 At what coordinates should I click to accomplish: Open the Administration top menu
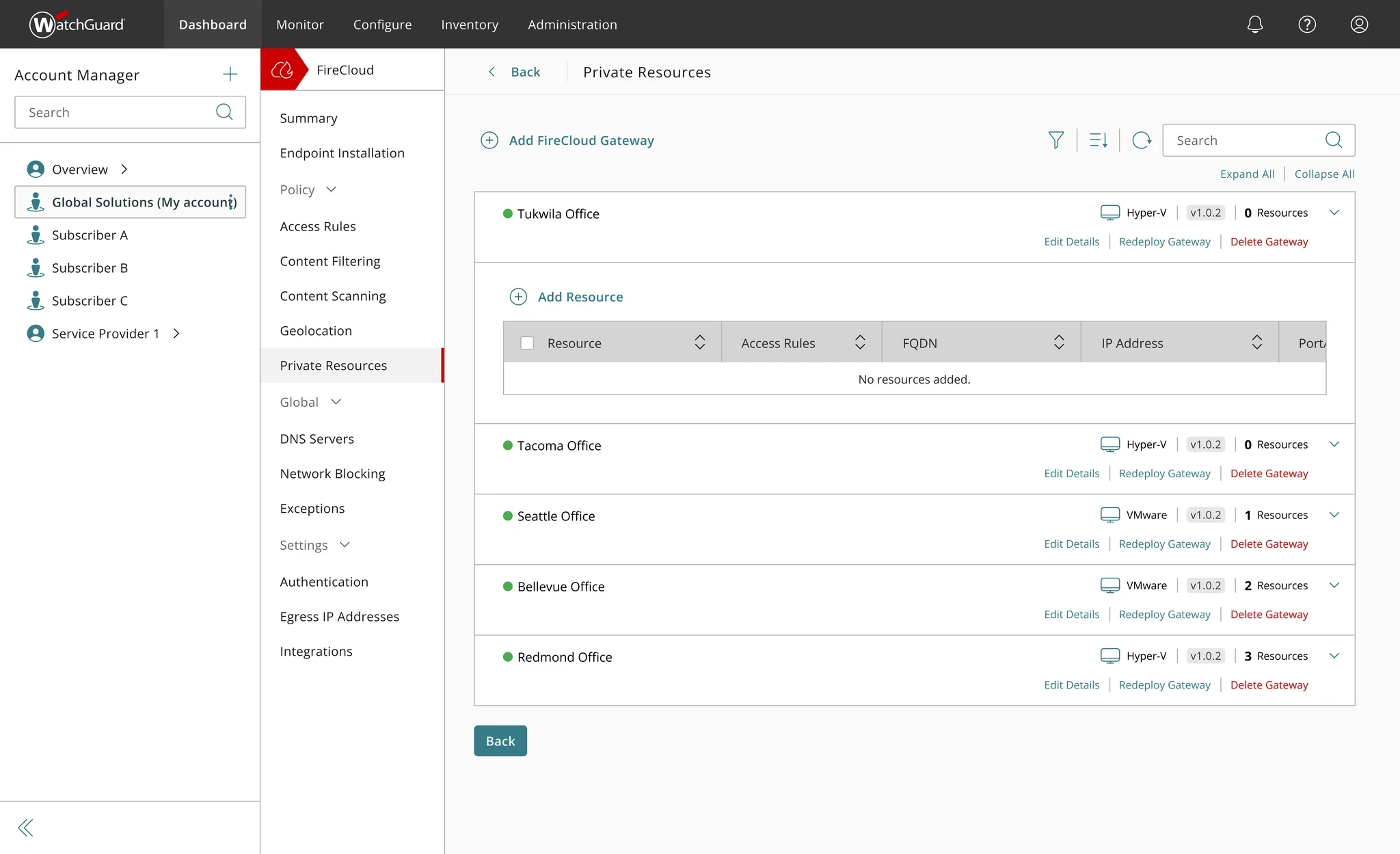pyautogui.click(x=572, y=25)
